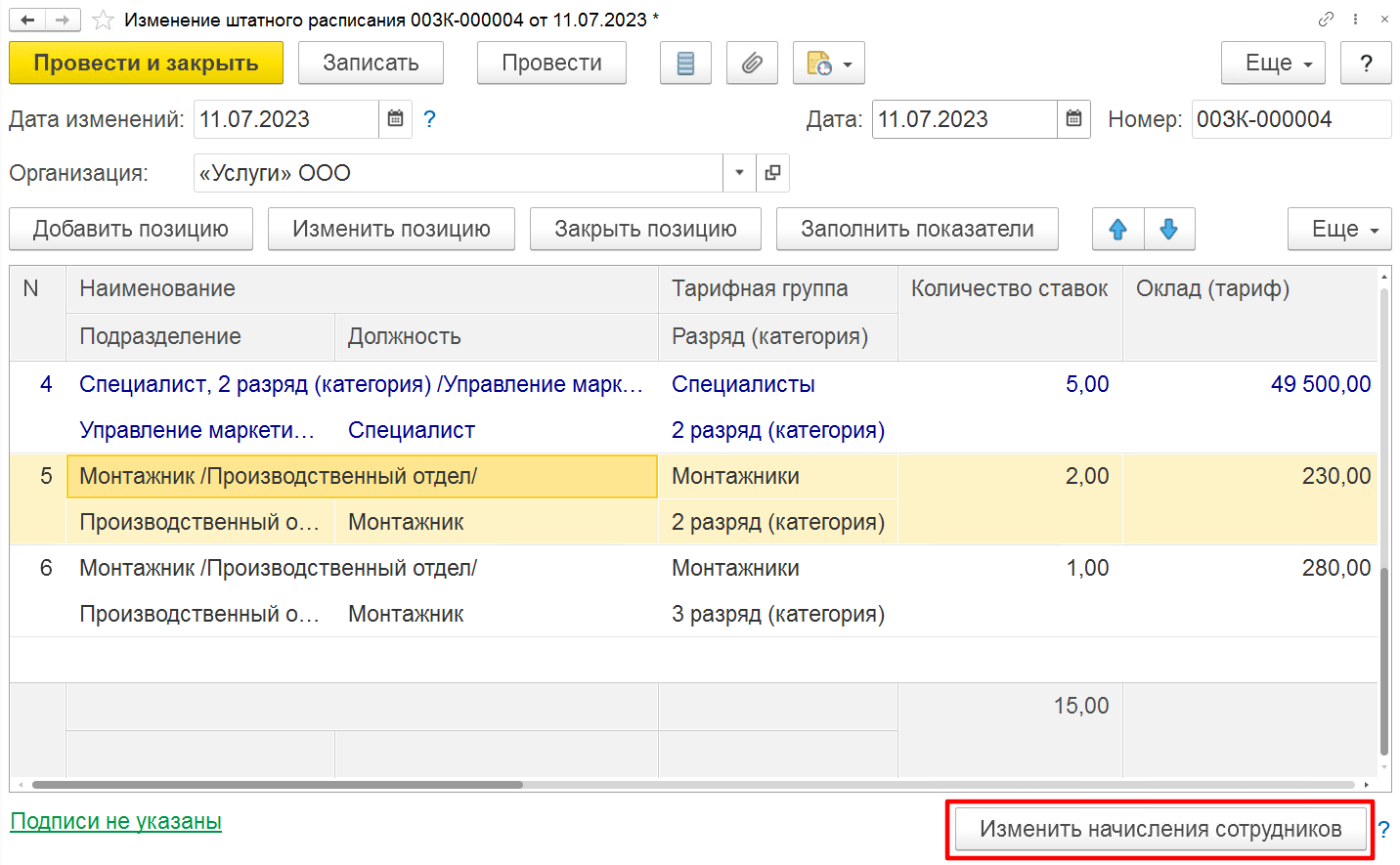Screen dimensions: 1400x865
Task: Open calendar for Дата field
Action: (1073, 119)
